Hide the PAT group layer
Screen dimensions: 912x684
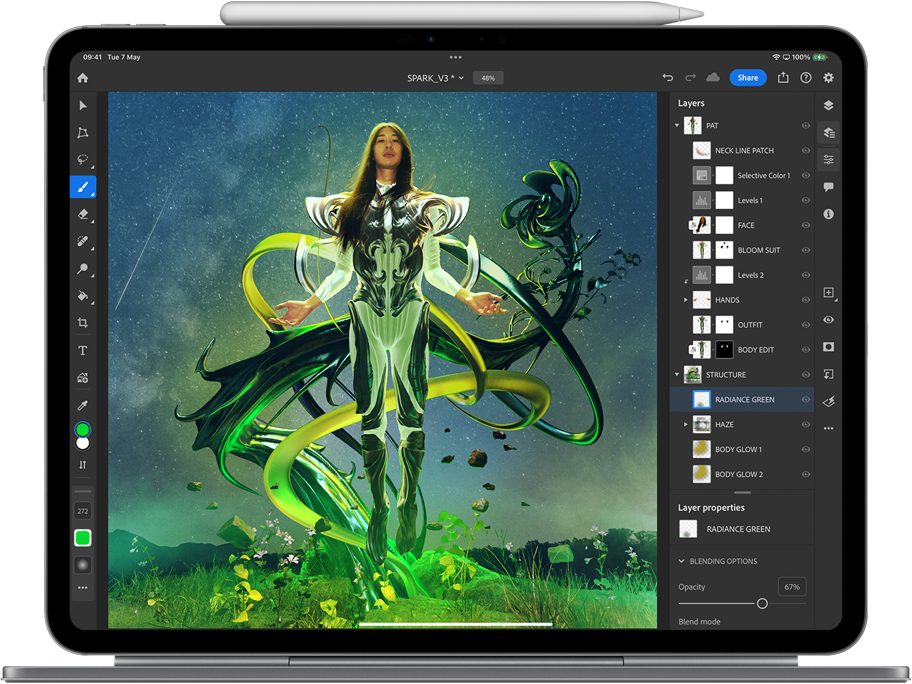coord(806,126)
